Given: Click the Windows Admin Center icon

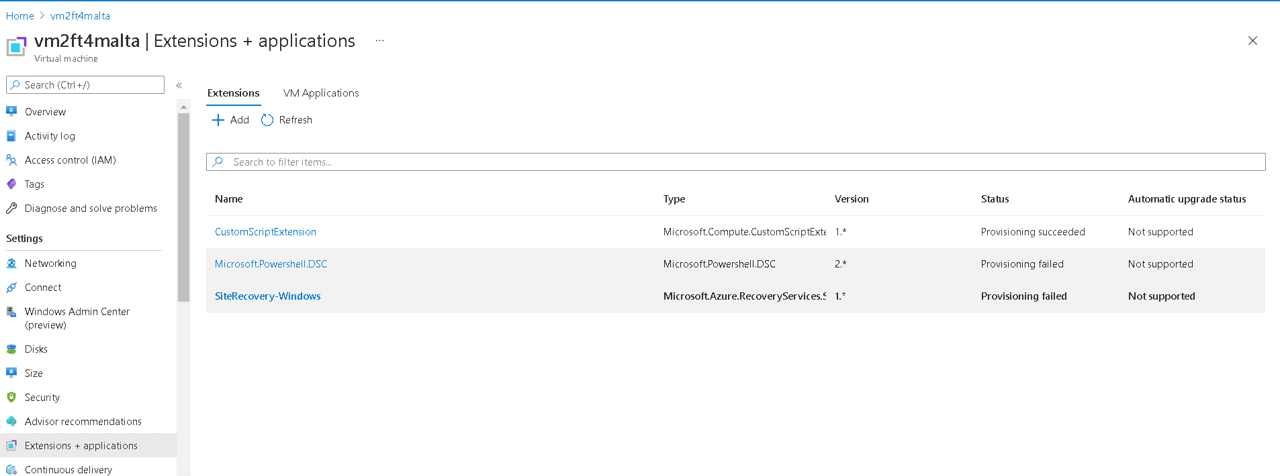Looking at the screenshot, I should (x=12, y=312).
